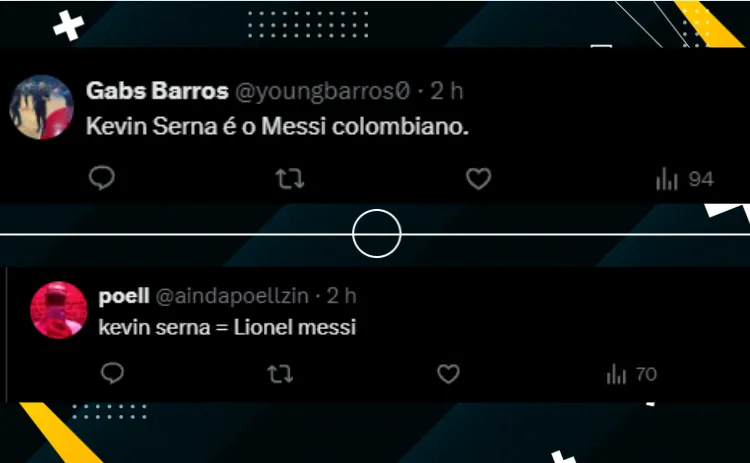Visit @youngbarros0 handle link

(323, 91)
